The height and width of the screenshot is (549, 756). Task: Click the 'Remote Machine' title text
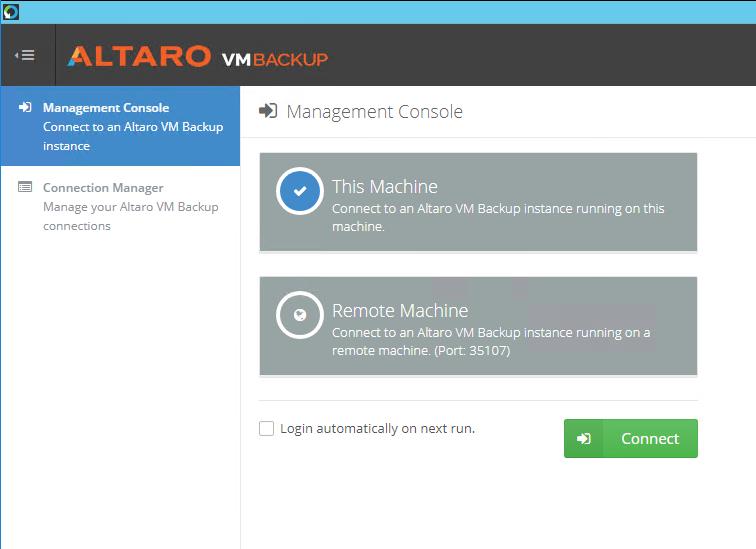click(x=400, y=310)
